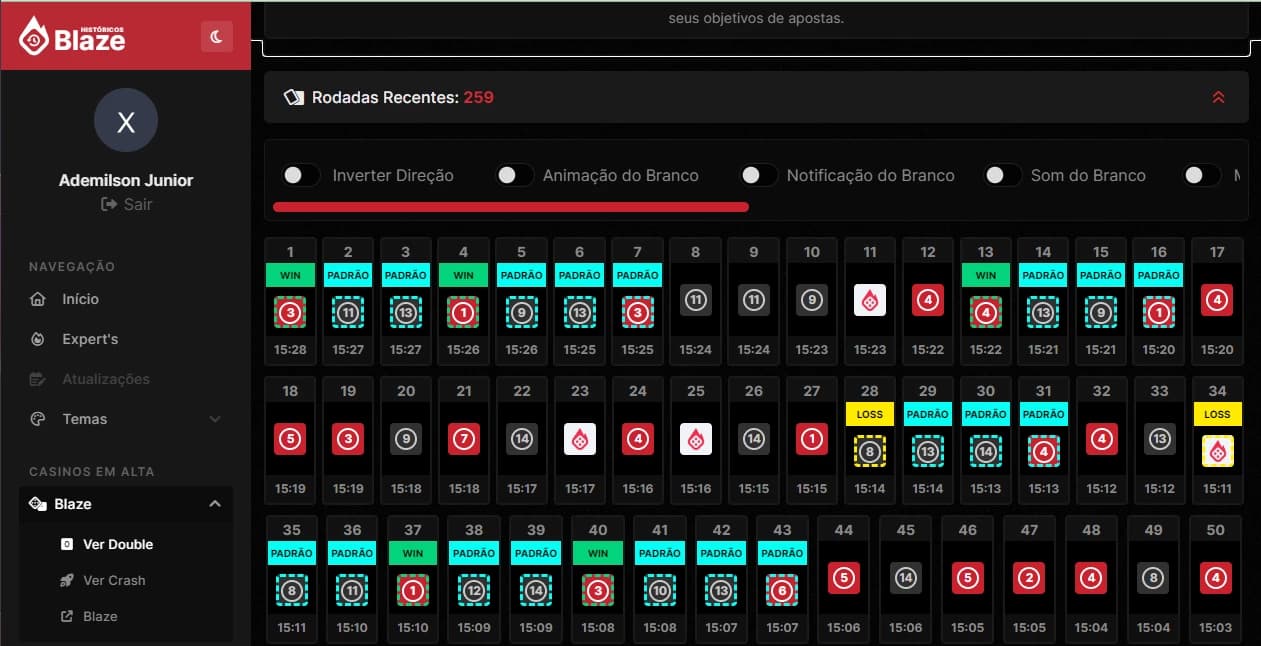Image resolution: width=1261 pixels, height=646 pixels.
Task: Open the Blaze external link
Action: tap(100, 617)
